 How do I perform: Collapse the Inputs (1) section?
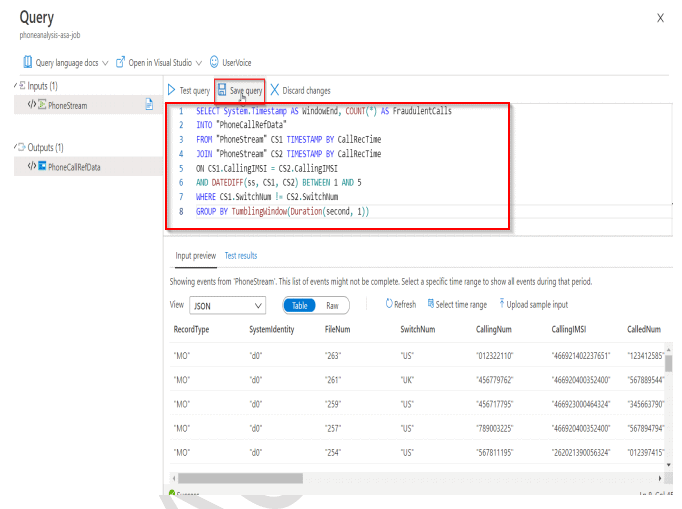tap(16, 85)
